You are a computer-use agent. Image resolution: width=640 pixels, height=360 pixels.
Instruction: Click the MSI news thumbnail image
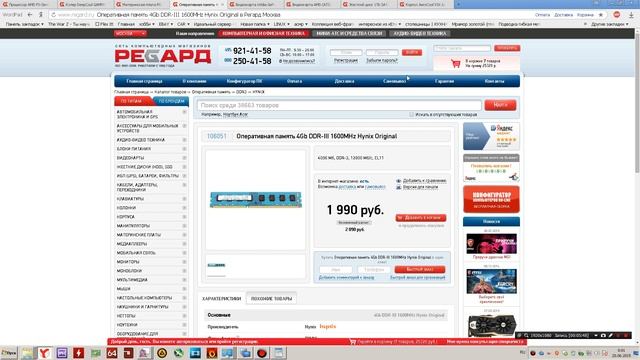[491, 244]
